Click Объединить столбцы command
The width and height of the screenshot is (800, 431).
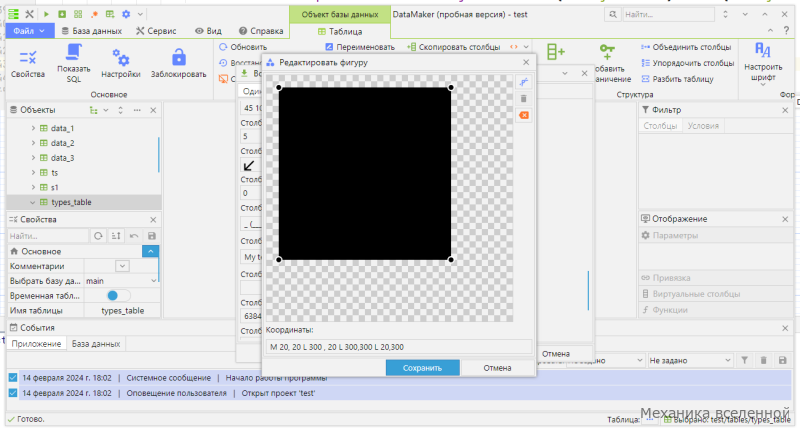pos(686,47)
